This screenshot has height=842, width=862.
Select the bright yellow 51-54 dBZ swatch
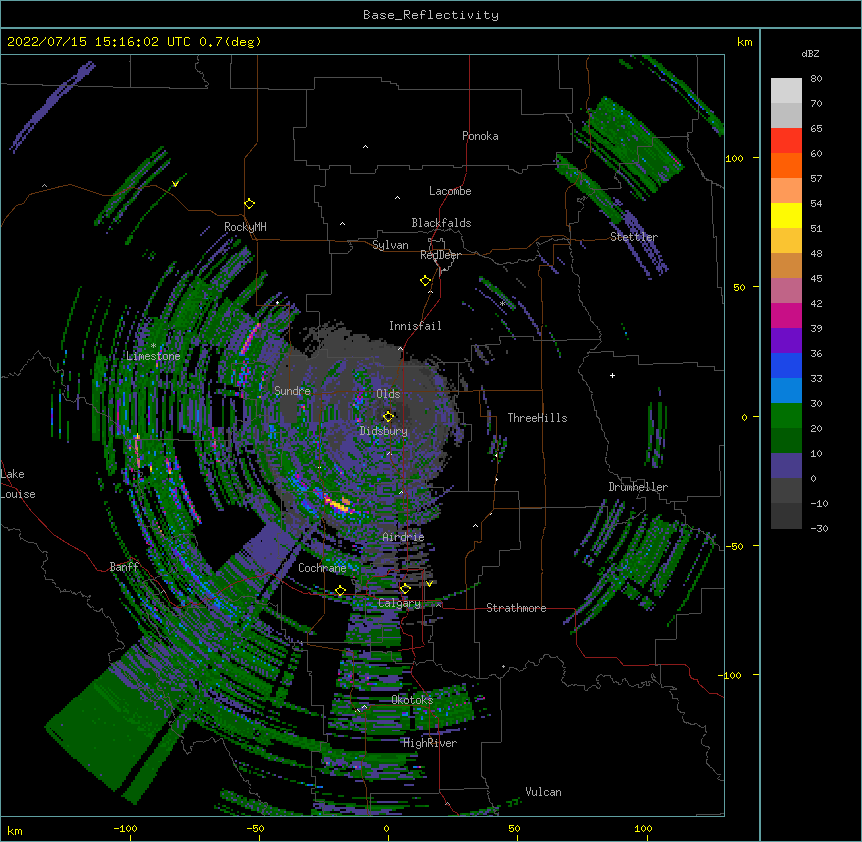click(x=786, y=215)
